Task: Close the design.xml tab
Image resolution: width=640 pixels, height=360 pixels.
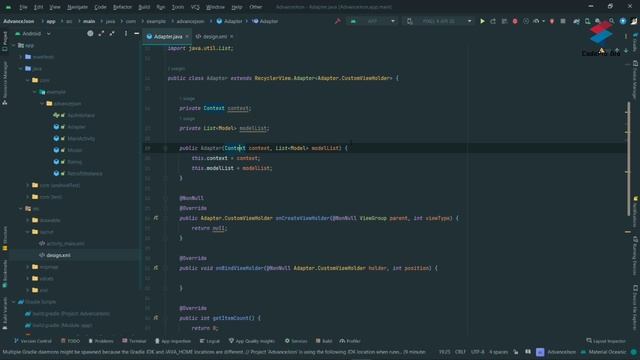Action: (231, 36)
